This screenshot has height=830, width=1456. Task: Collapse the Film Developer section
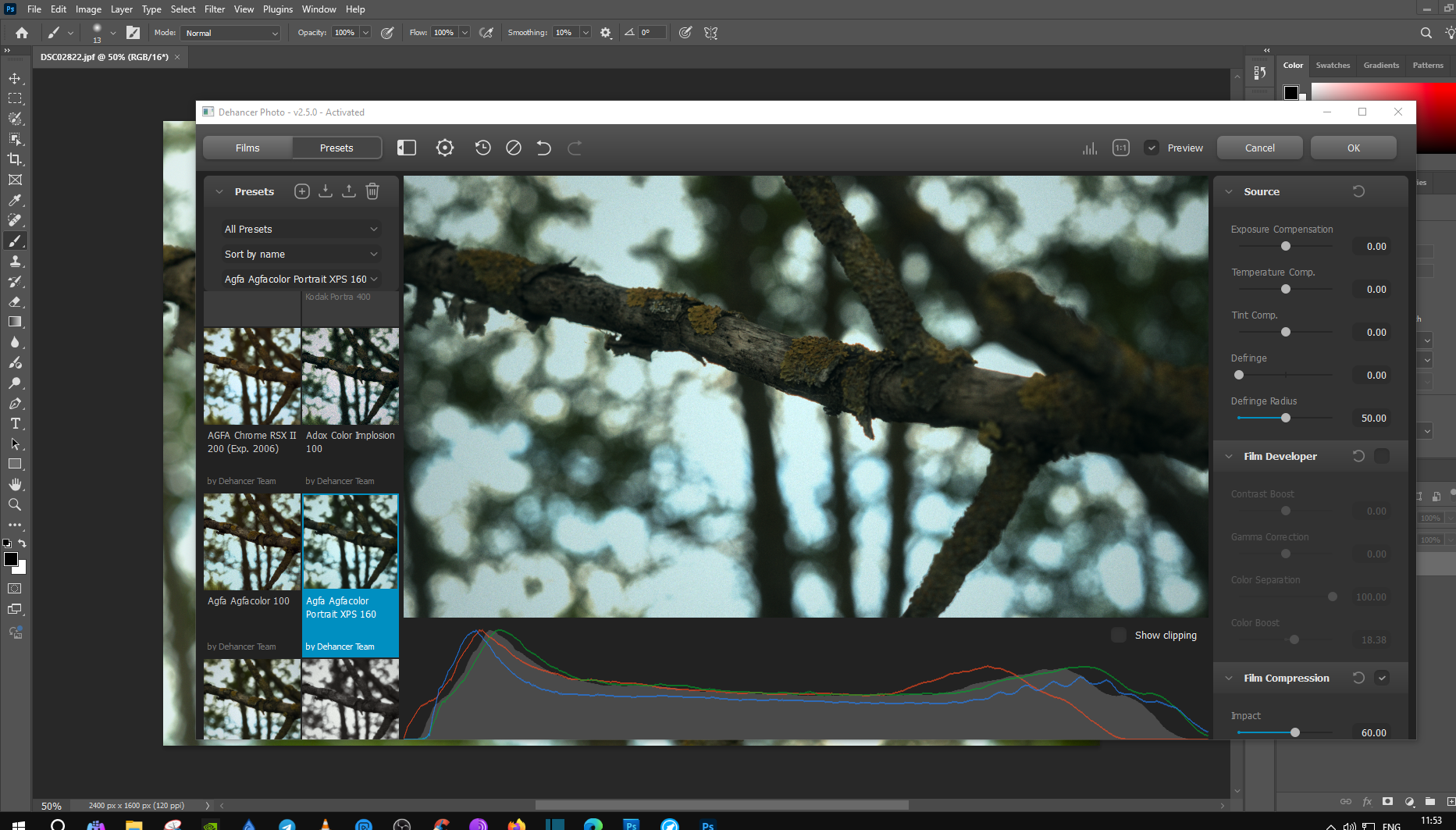[1229, 456]
